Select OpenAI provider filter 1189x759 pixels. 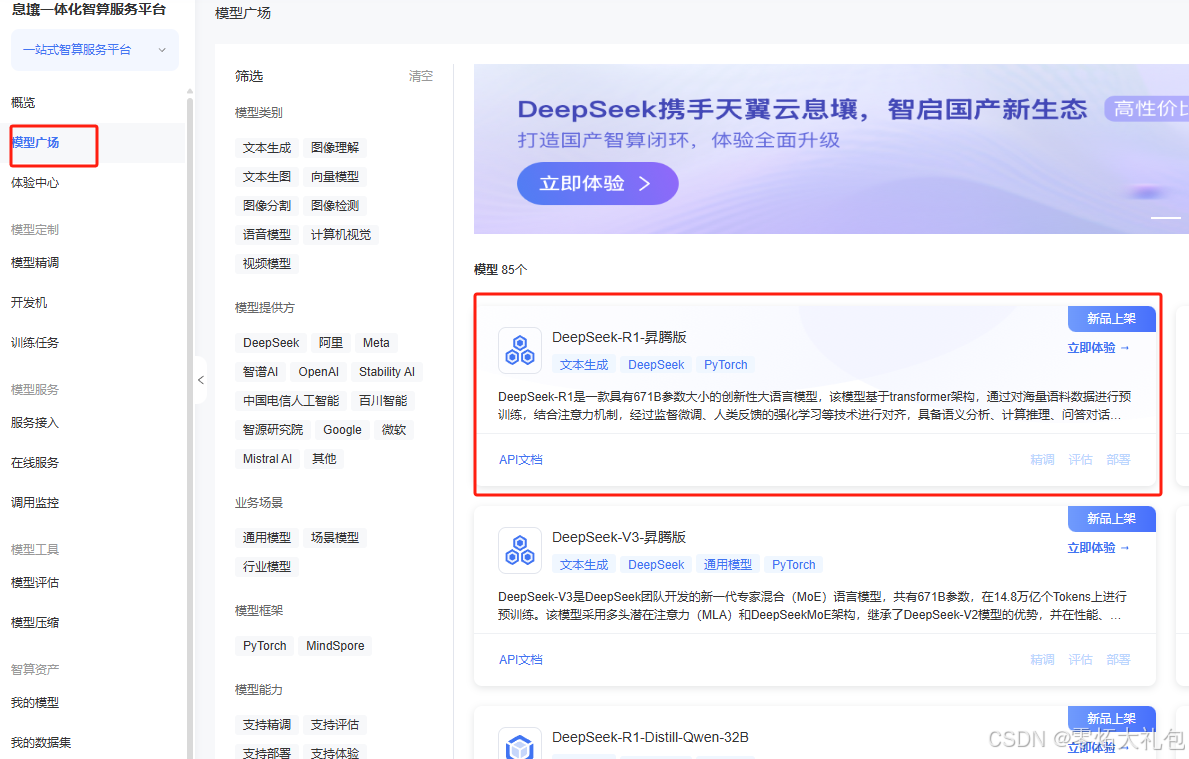pyautogui.click(x=318, y=372)
